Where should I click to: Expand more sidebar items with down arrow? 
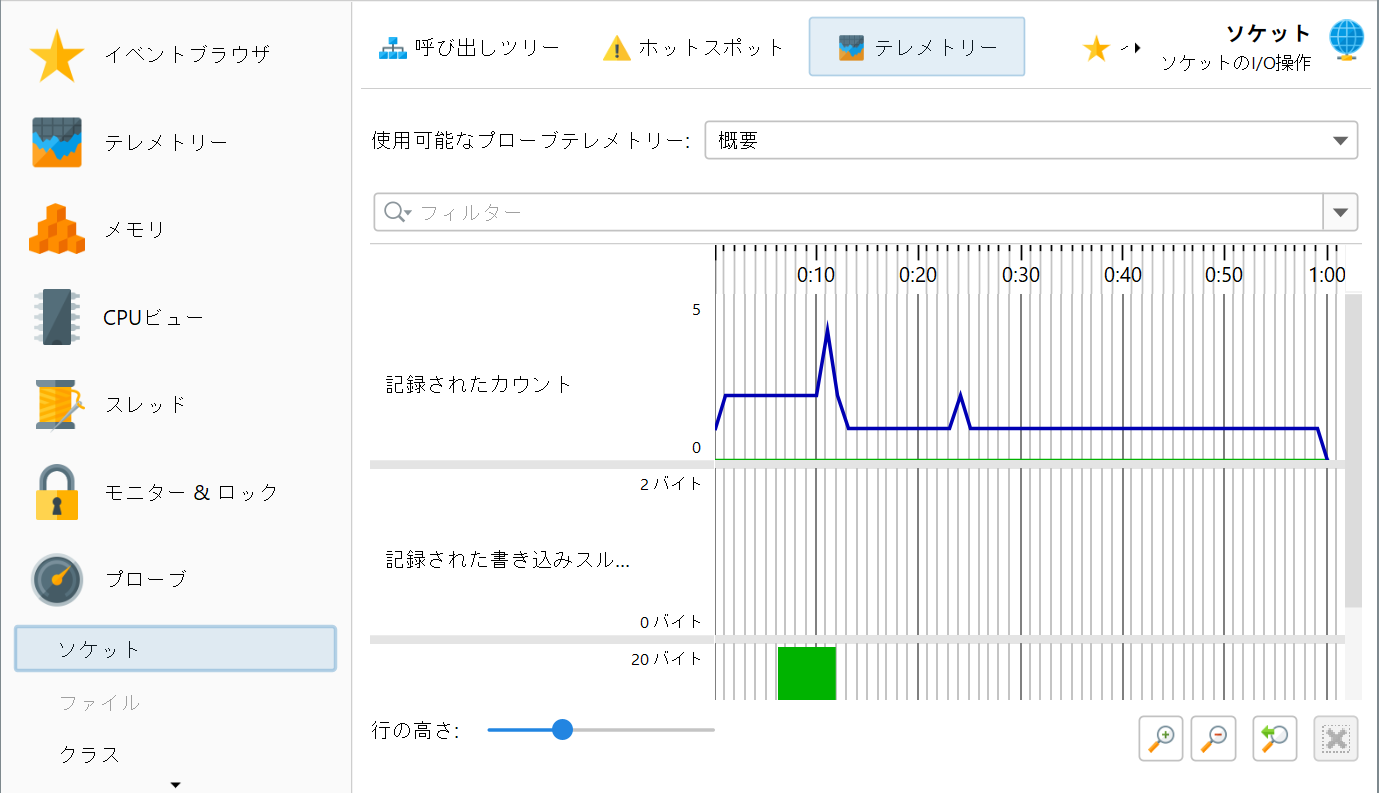tap(176, 784)
